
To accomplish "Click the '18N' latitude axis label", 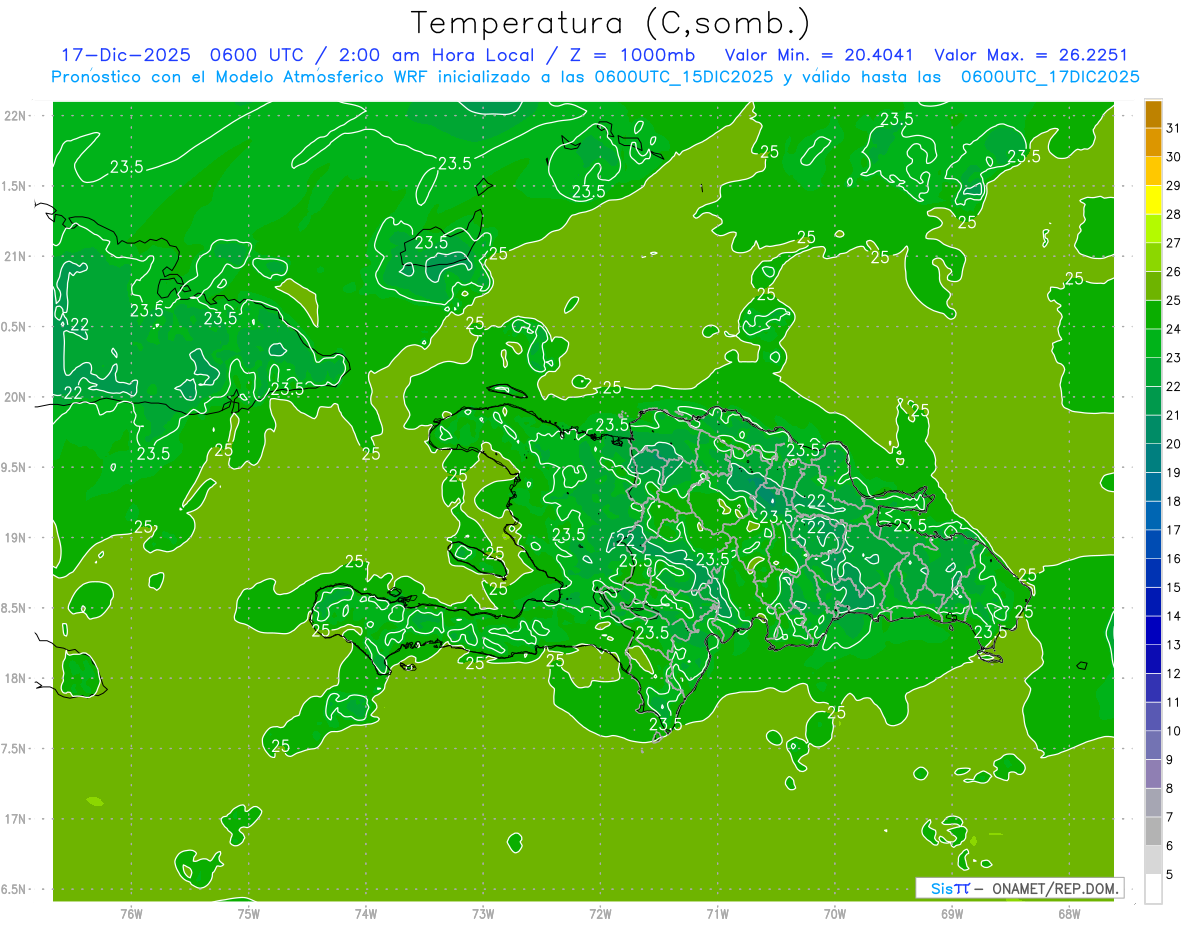I will click(x=17, y=678).
